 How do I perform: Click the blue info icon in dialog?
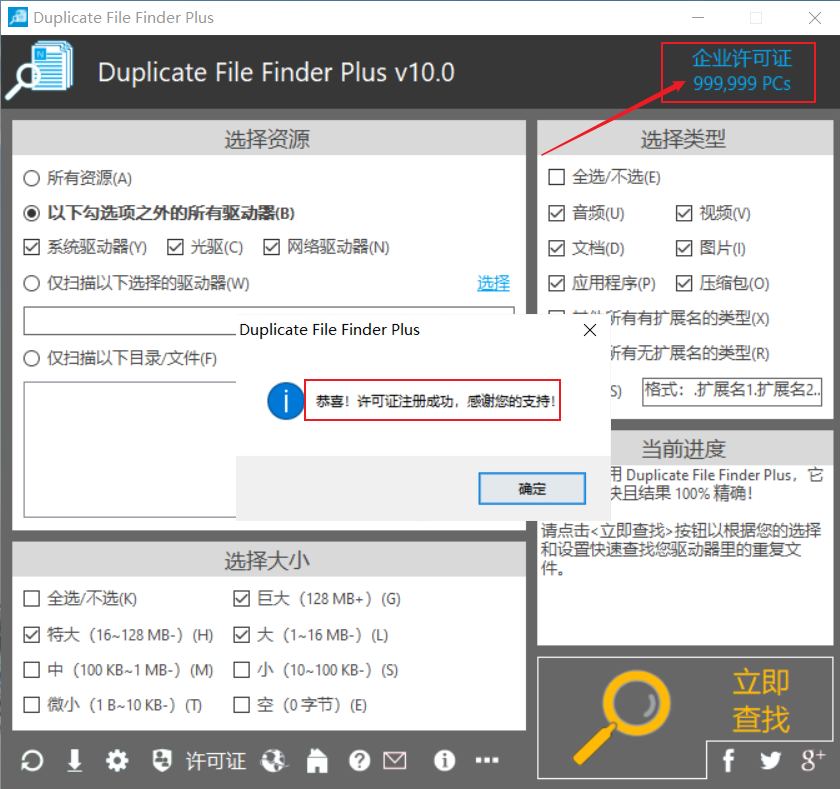(286, 401)
